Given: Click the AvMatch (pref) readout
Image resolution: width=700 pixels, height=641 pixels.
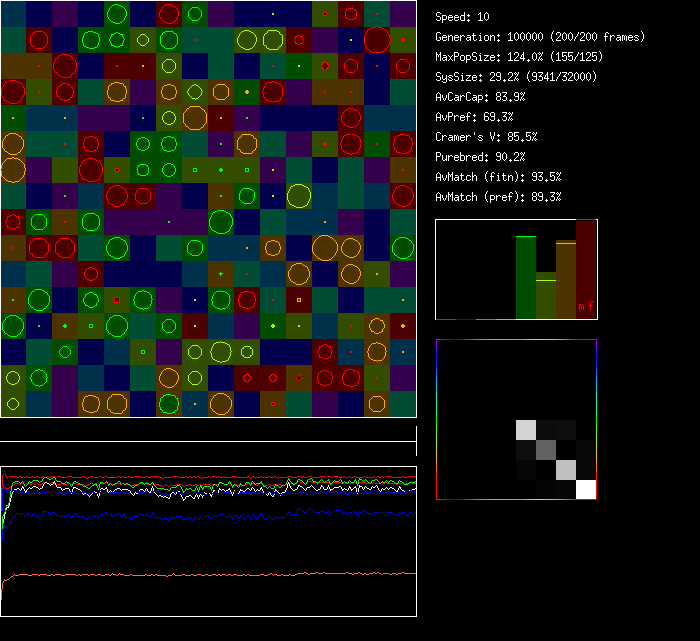Looking at the screenshot, I should (498, 197).
